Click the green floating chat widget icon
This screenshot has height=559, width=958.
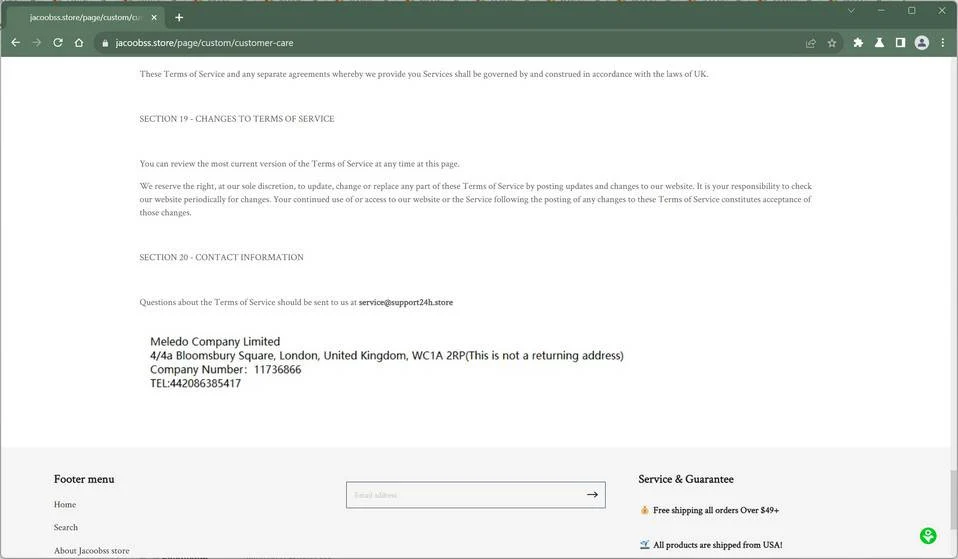click(x=928, y=536)
